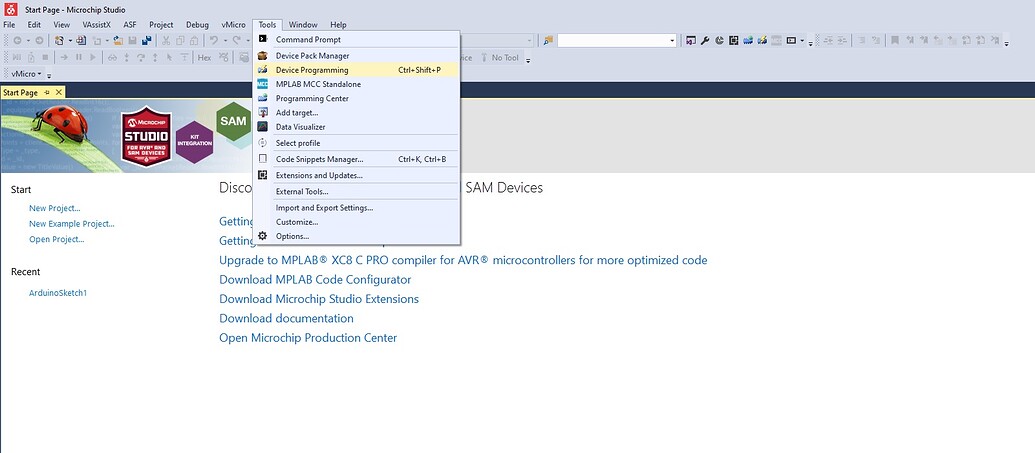Open recent project ArduinoSketch1
Screen dimensions: 1035x453
(58, 293)
